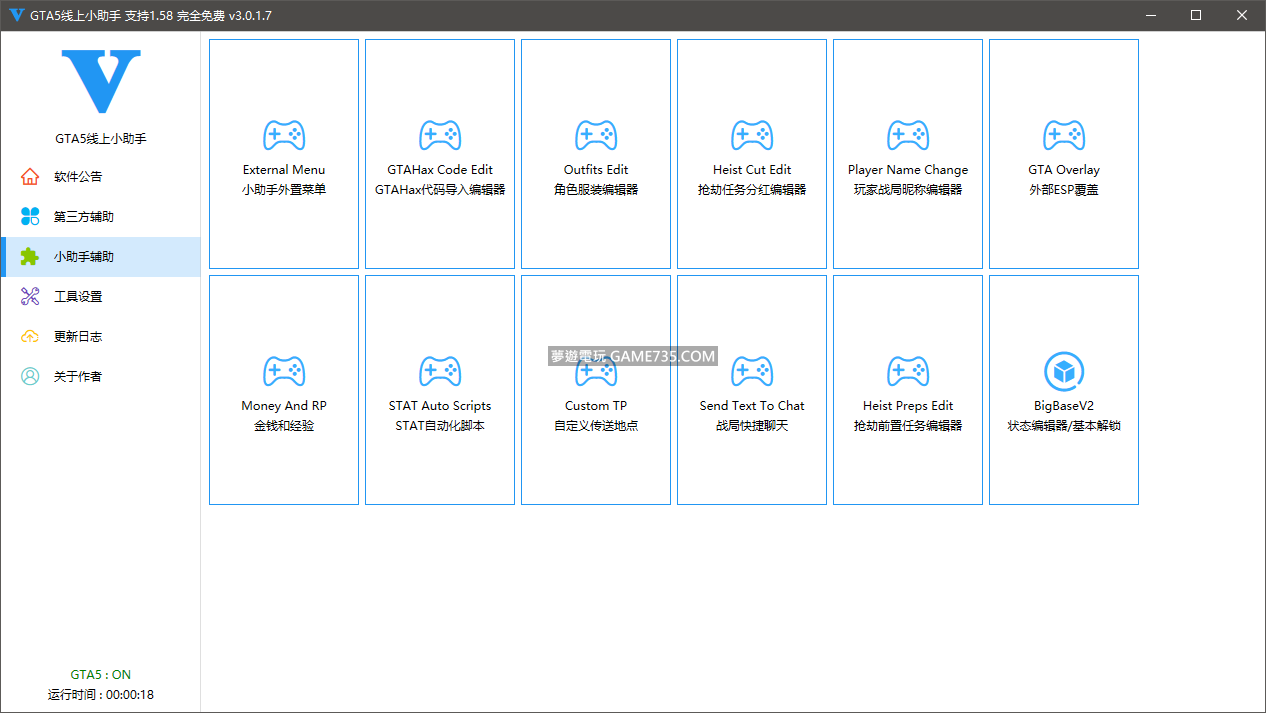
Task: Switch to the 工具设置 sidebar section
Action: (78, 297)
